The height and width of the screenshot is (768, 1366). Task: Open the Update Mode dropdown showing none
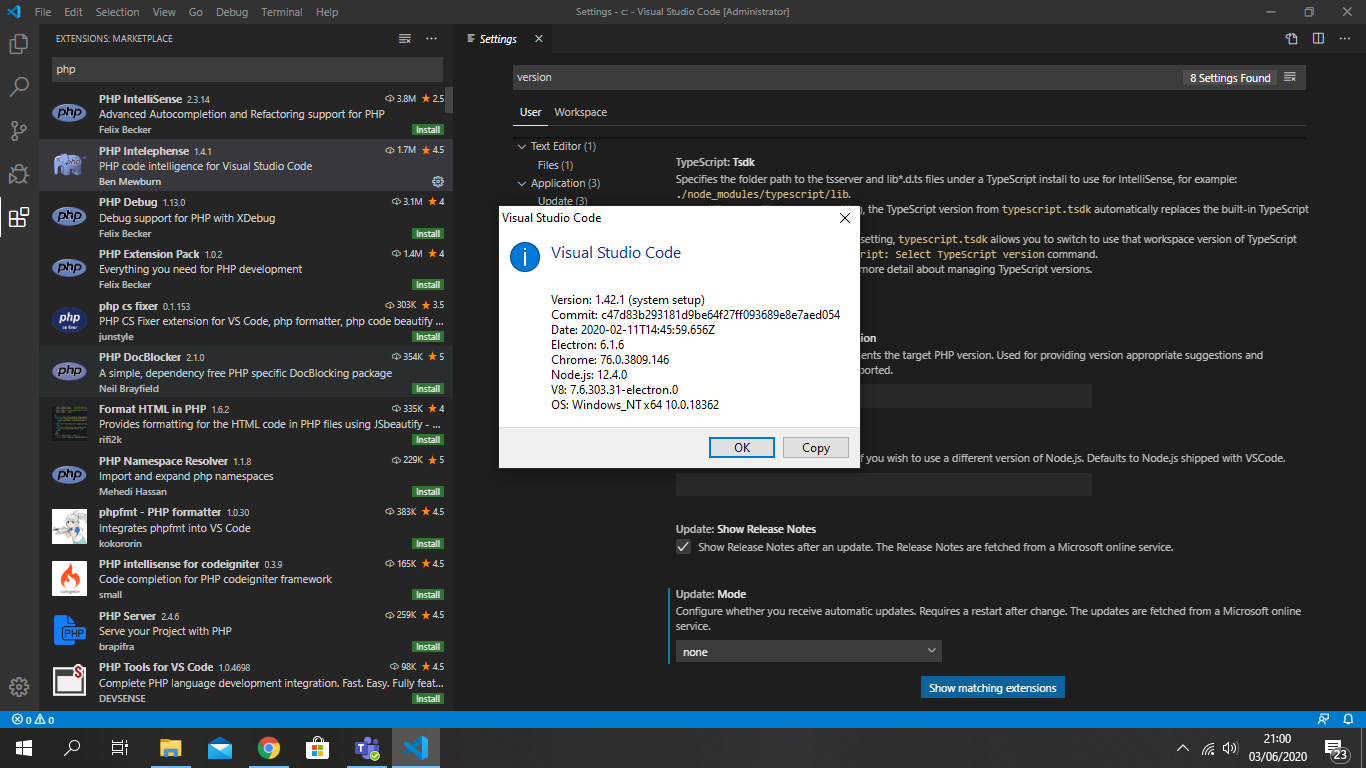tap(808, 650)
